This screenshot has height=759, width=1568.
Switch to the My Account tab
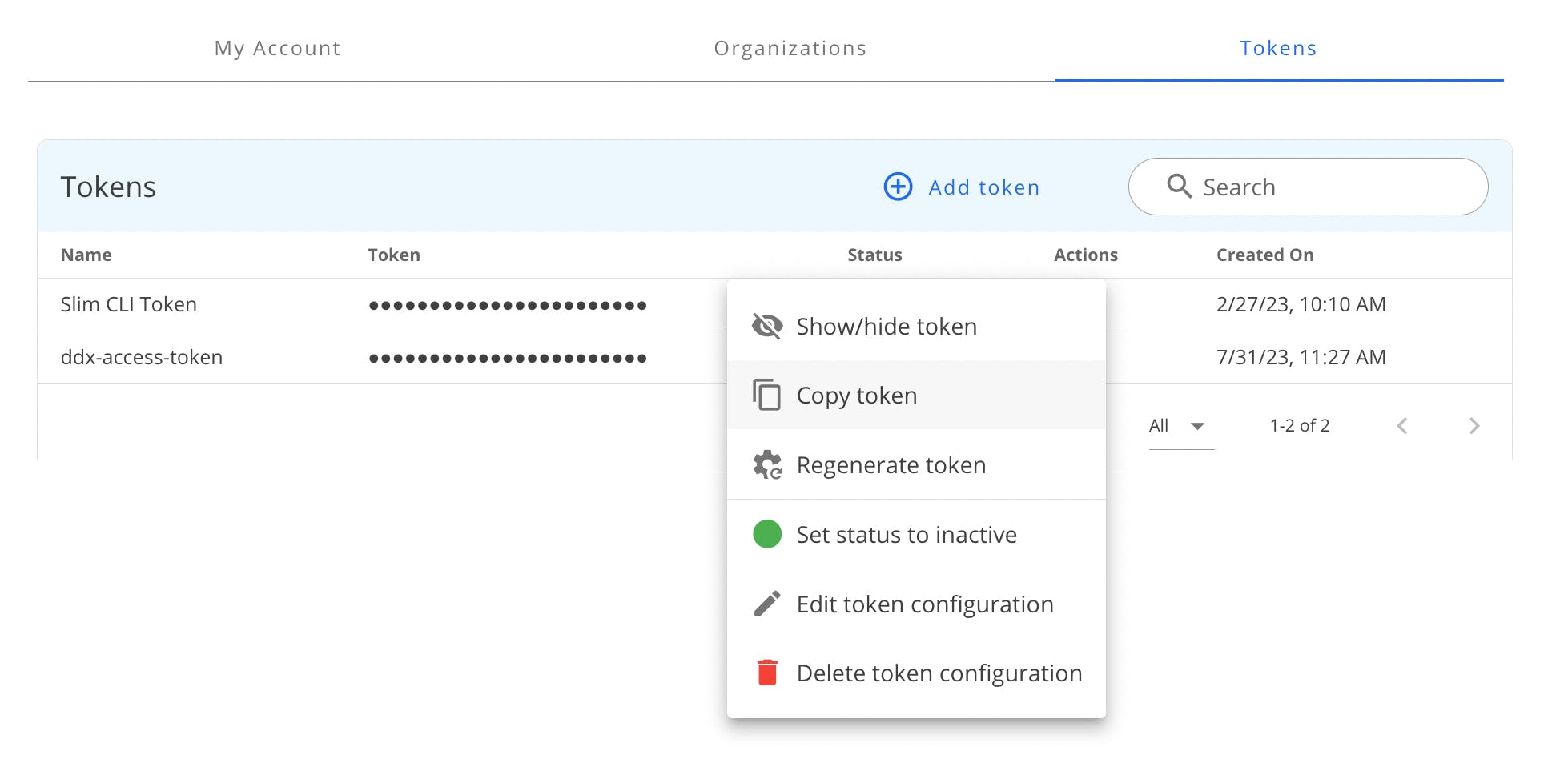[277, 48]
